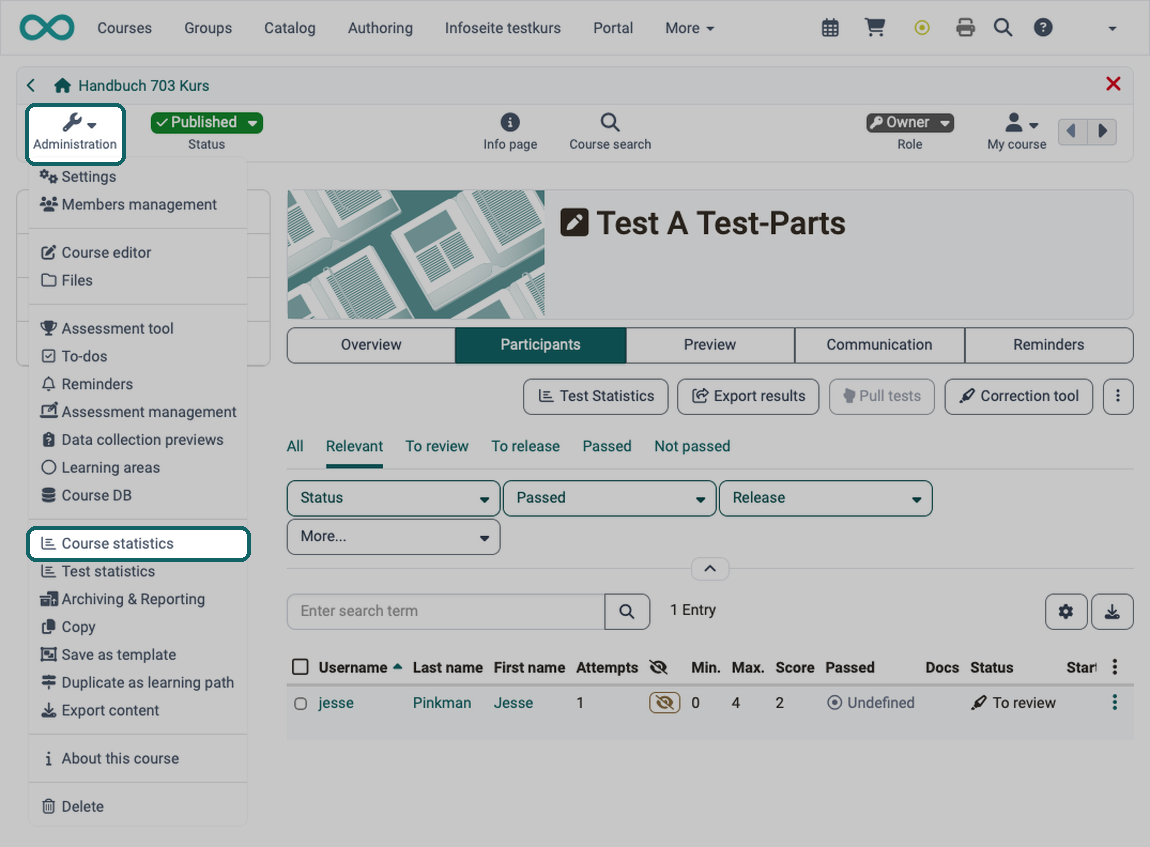Screen dimensions: 1150x847
Task: Tick the checkbox for user jesse
Action: [301, 703]
